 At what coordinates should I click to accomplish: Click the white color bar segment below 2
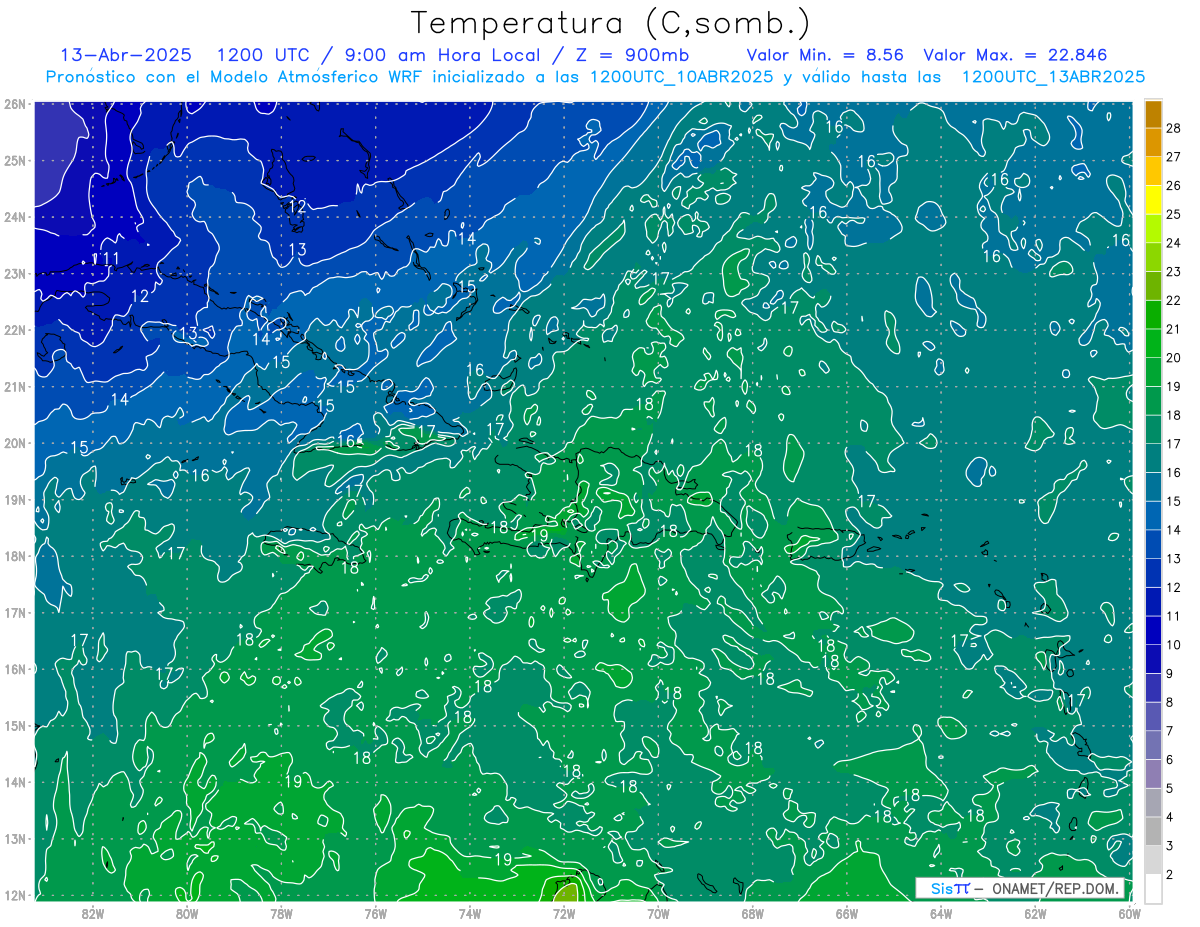(x=1154, y=888)
